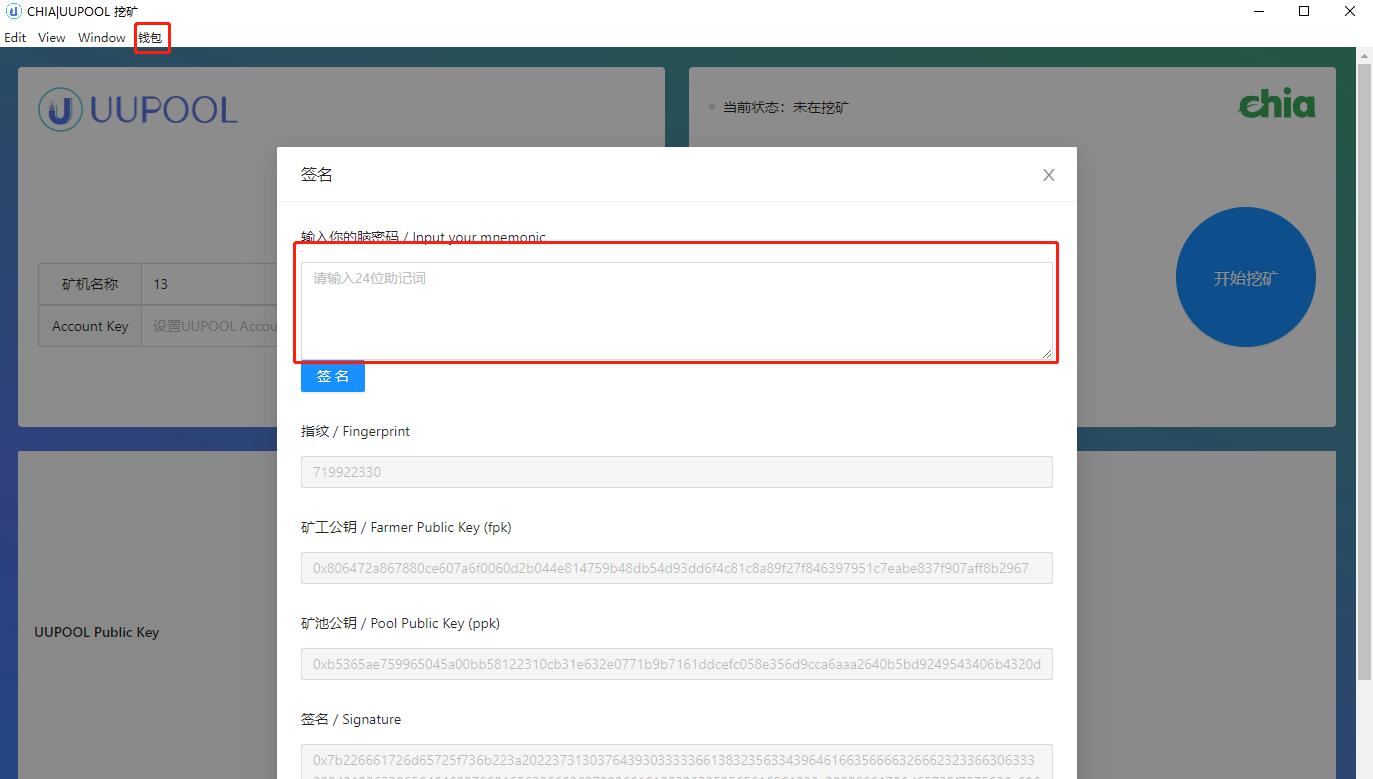Click the blue 签名 sign button
This screenshot has width=1373, height=779.
coord(333,376)
